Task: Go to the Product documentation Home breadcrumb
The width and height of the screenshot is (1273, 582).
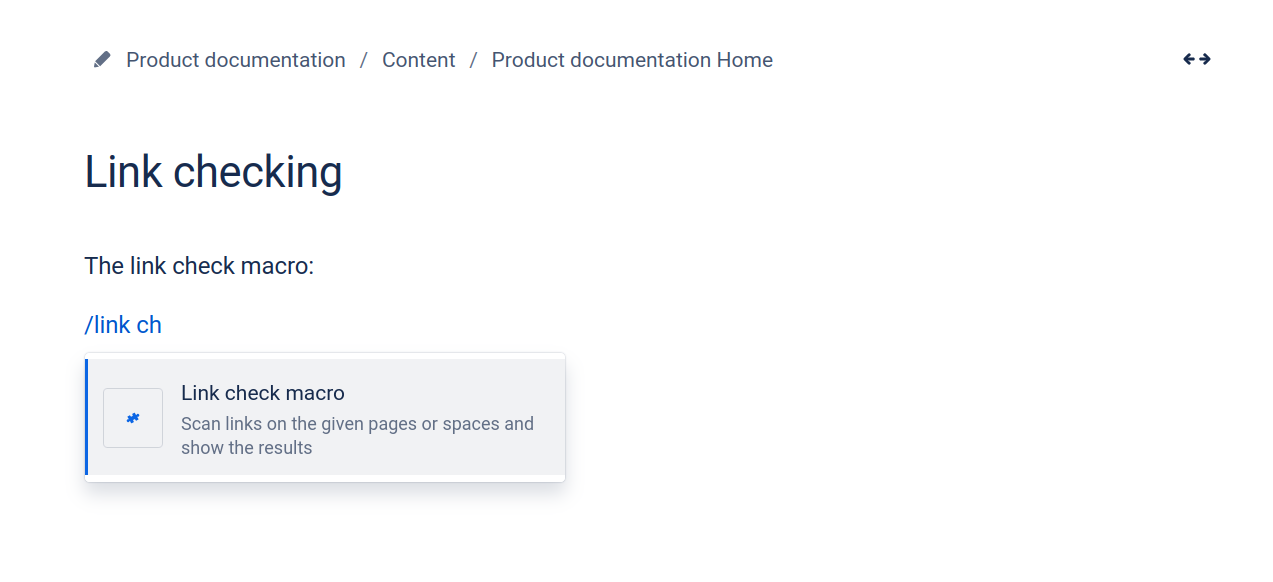Action: click(632, 60)
